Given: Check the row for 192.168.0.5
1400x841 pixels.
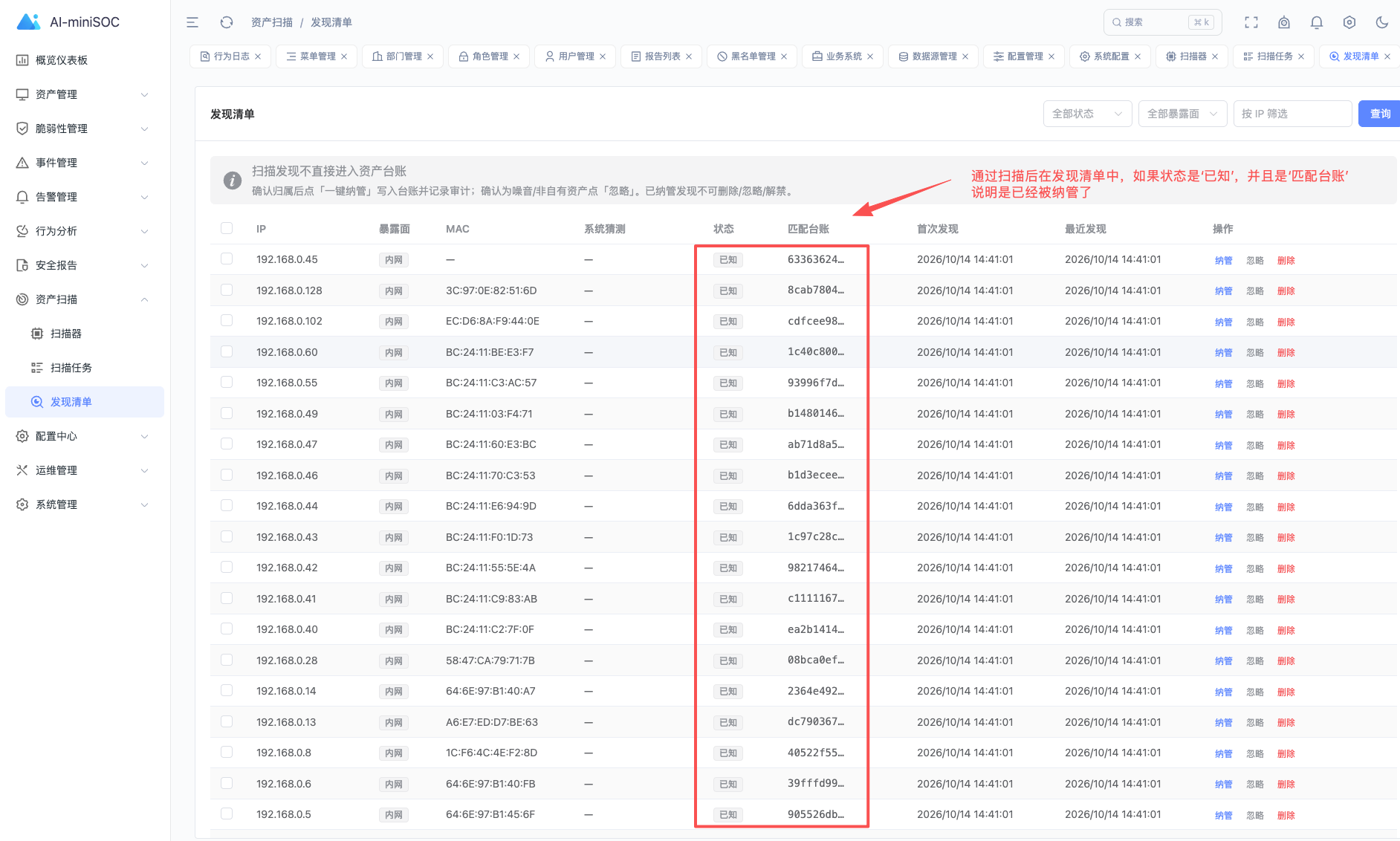Looking at the screenshot, I should pos(227,814).
